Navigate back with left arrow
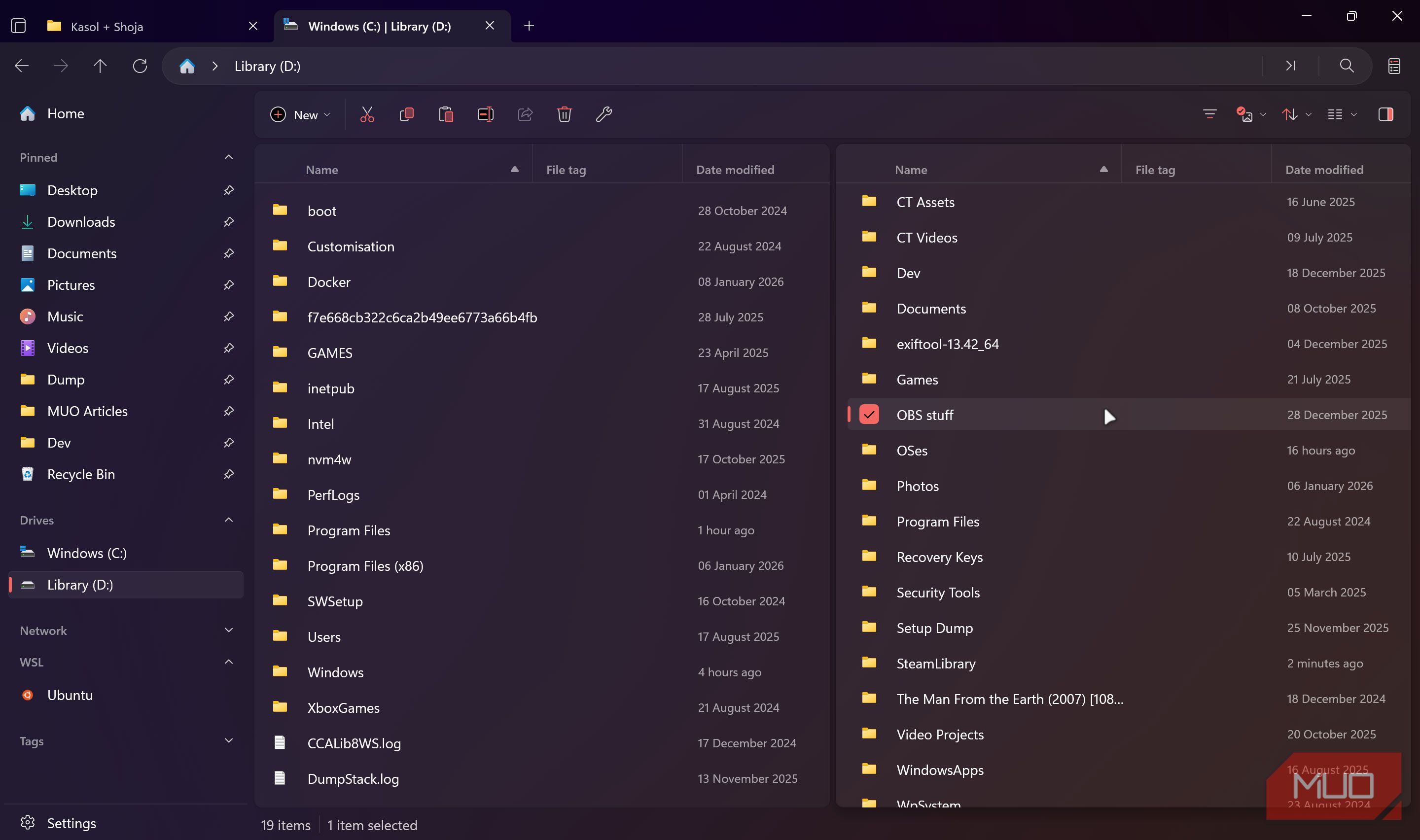 [x=22, y=66]
